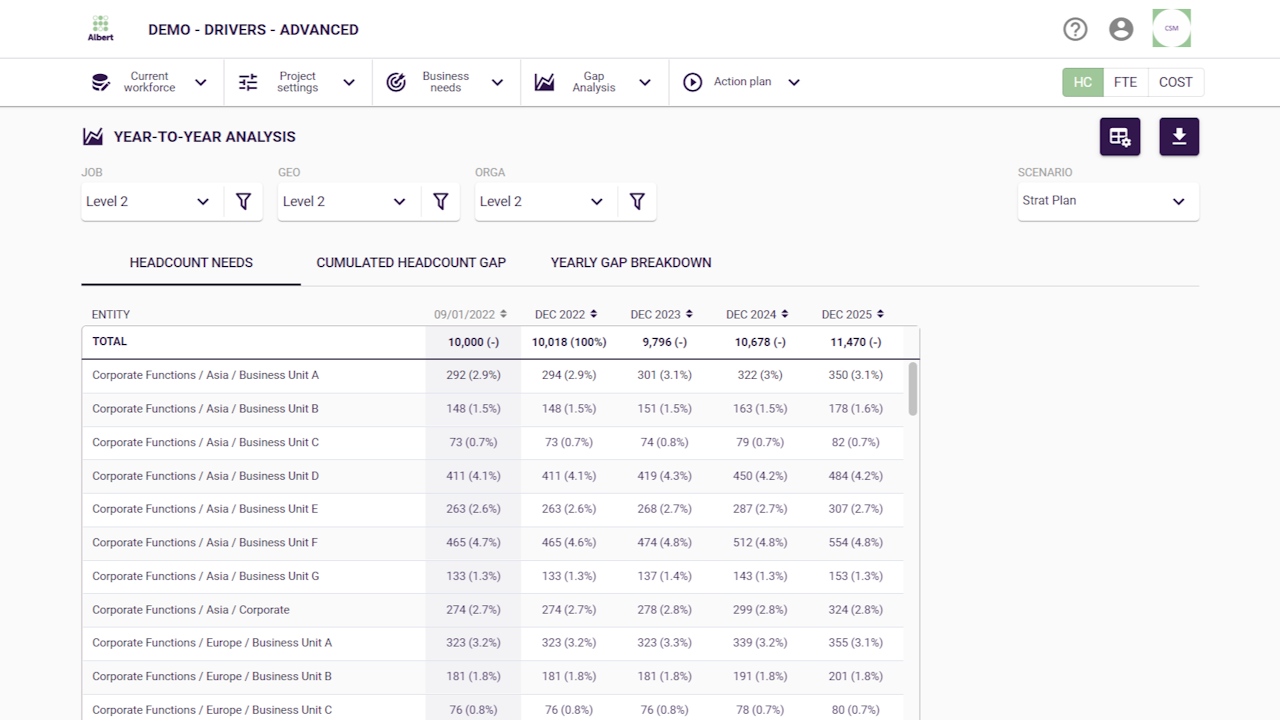Download the year-to-year analysis data
Screen dimensions: 1280x720
tap(1179, 137)
